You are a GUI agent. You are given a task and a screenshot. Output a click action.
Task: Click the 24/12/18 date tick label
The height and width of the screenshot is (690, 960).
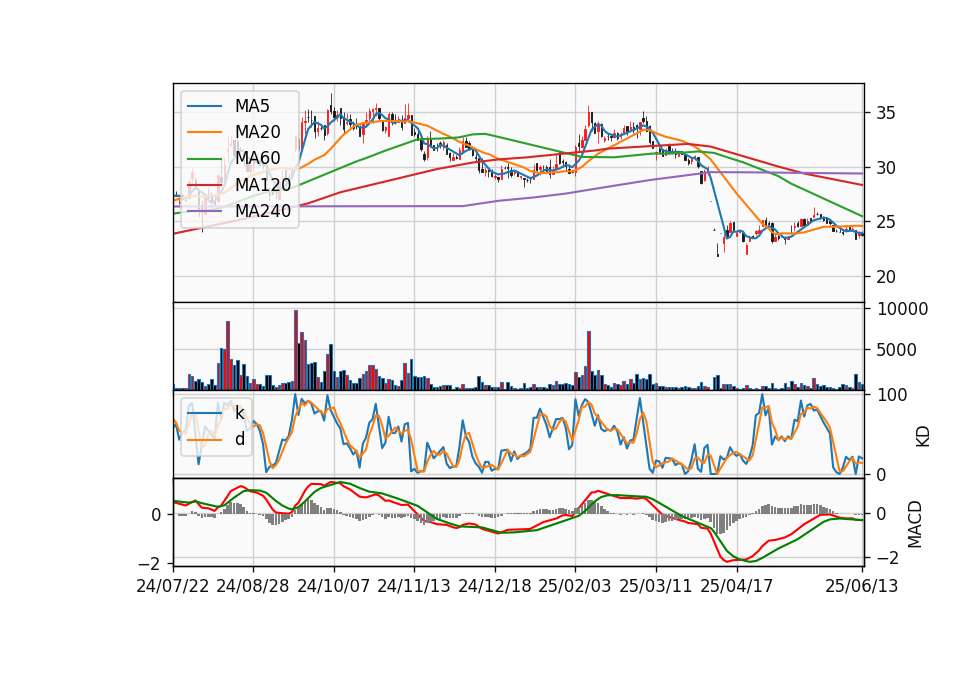(495, 586)
